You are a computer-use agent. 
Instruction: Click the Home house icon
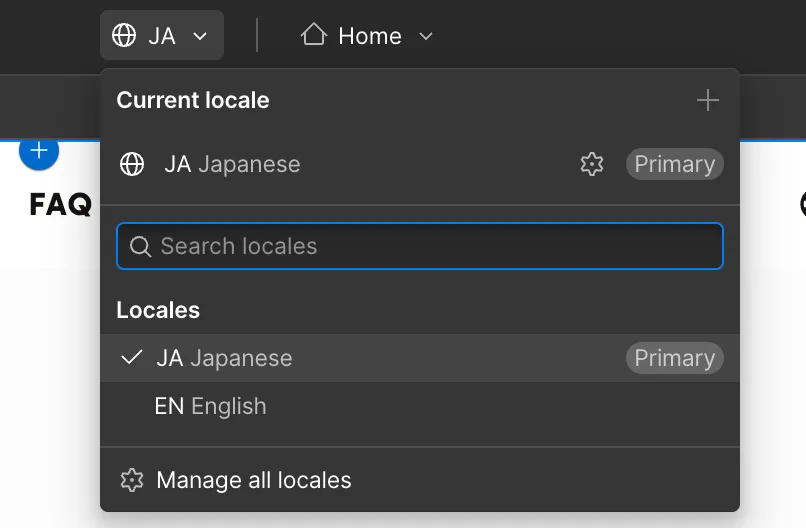coord(314,35)
